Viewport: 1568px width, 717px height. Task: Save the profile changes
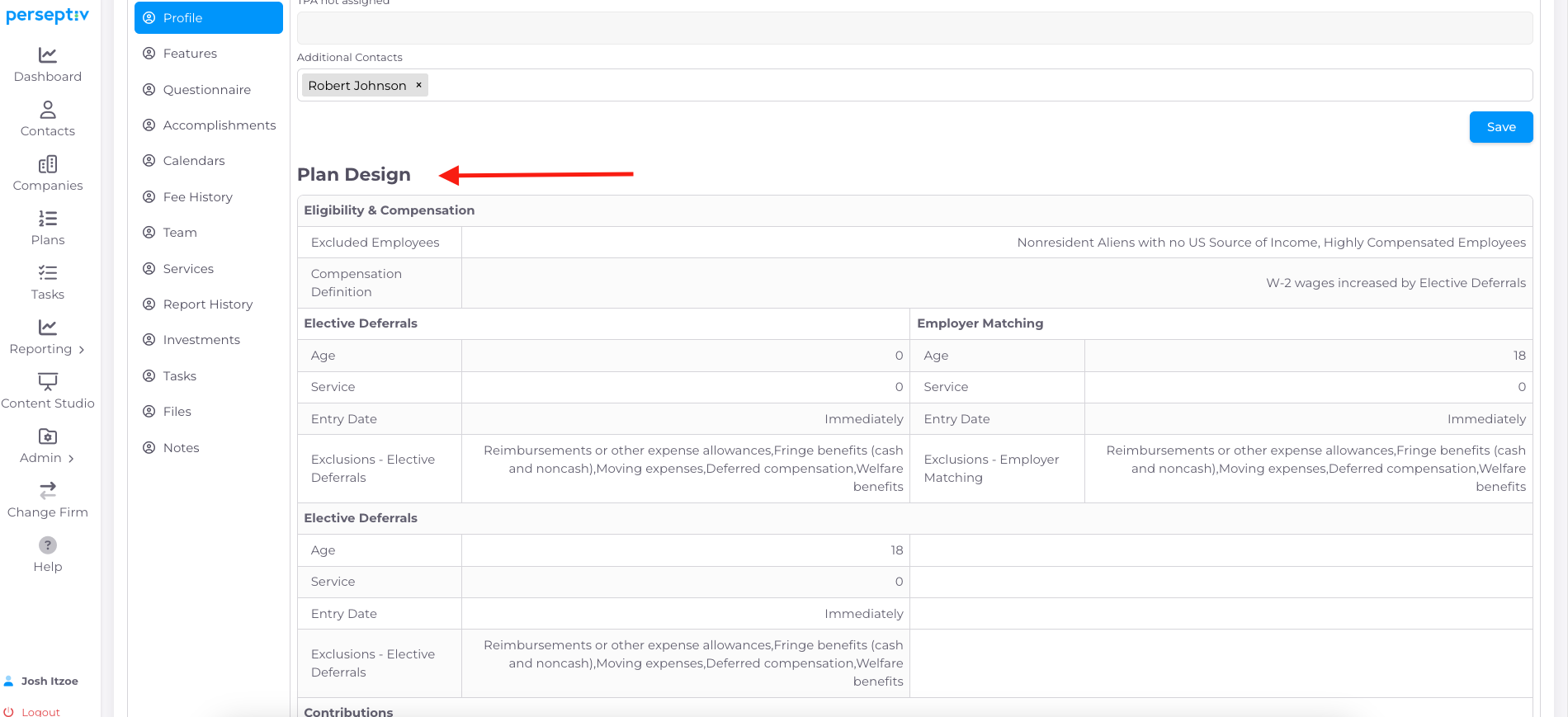point(1501,127)
